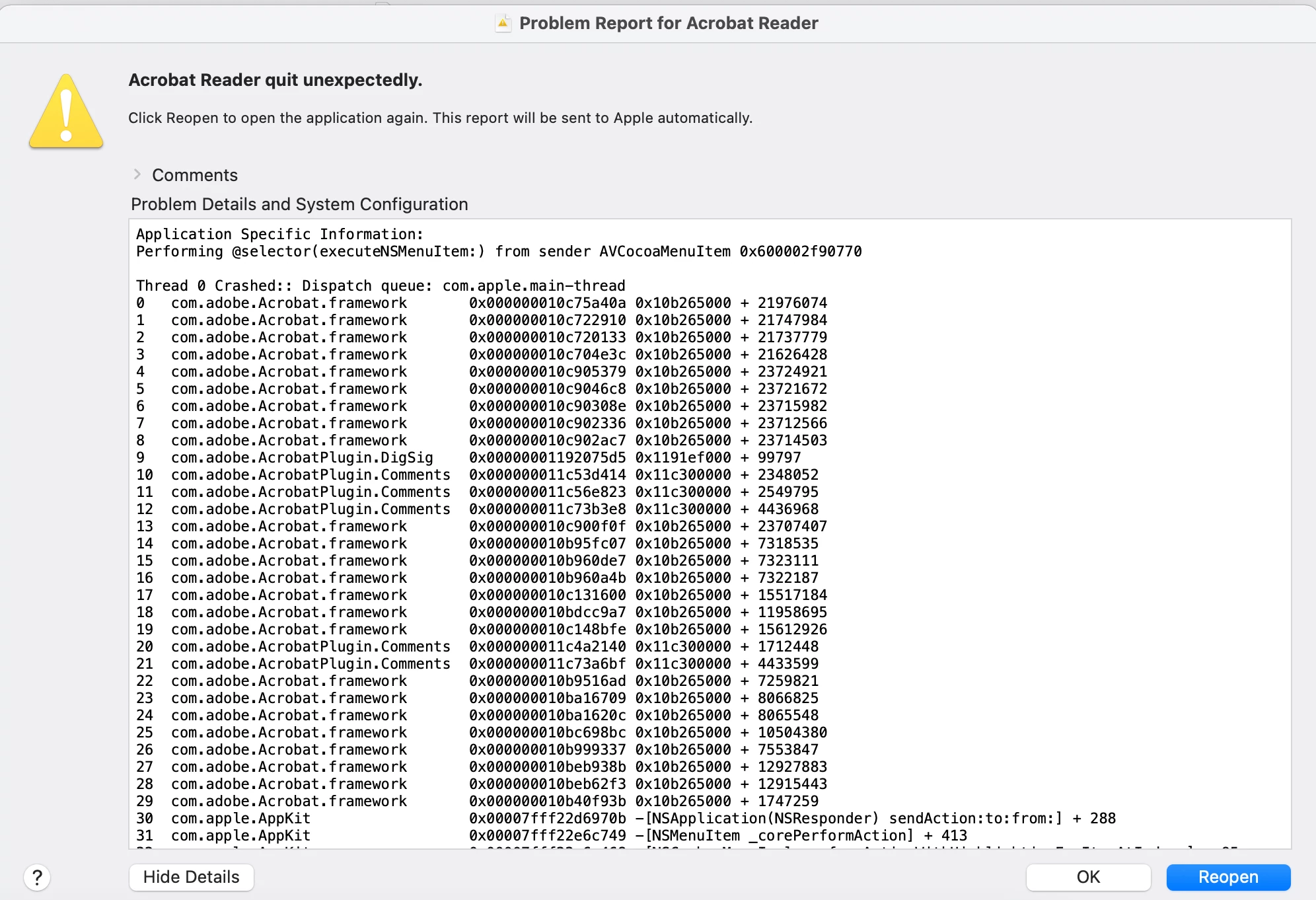Select stack frame 19 with offset 15612926

(482, 629)
